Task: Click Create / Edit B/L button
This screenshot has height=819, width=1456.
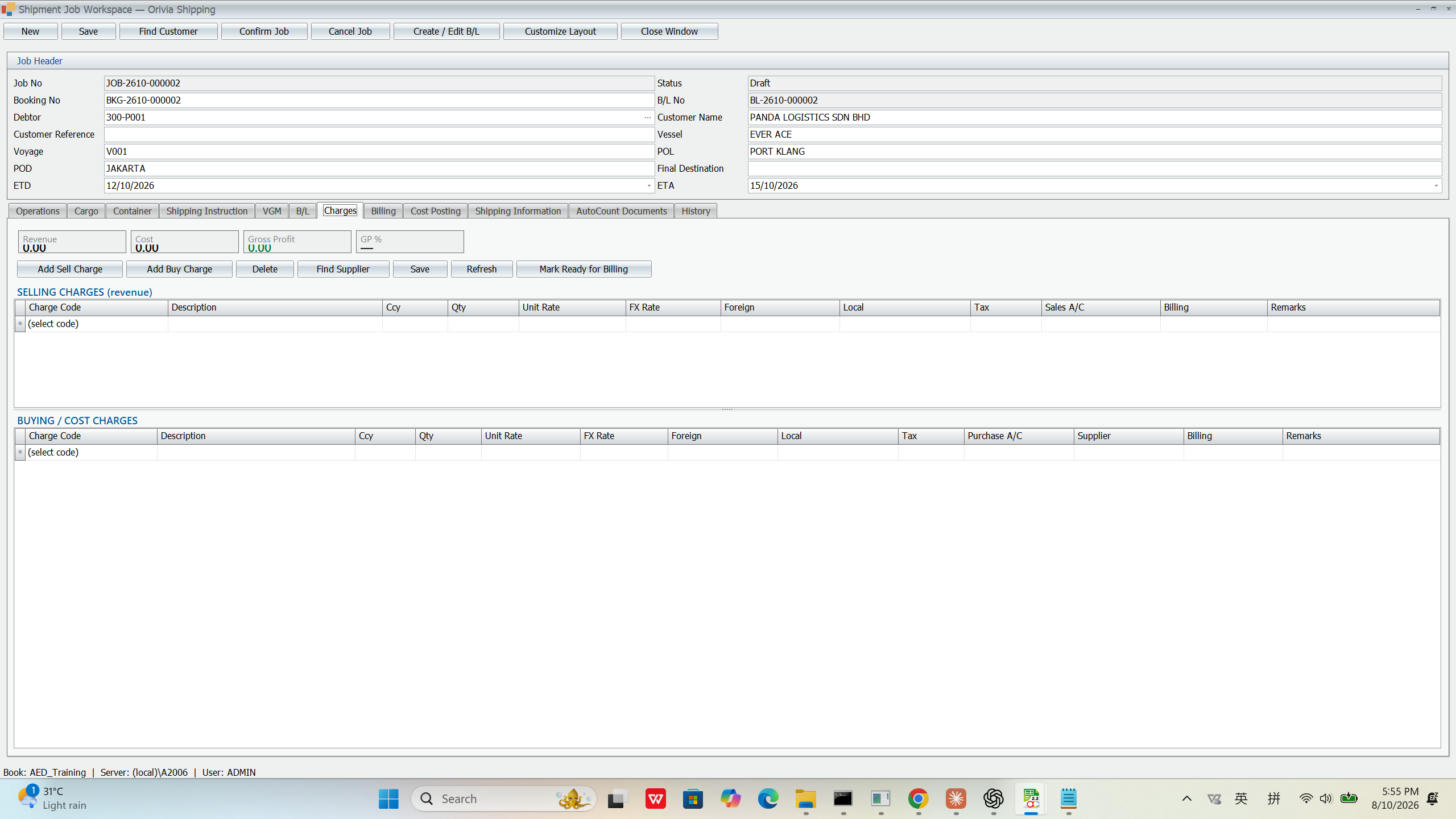Action: [446, 31]
